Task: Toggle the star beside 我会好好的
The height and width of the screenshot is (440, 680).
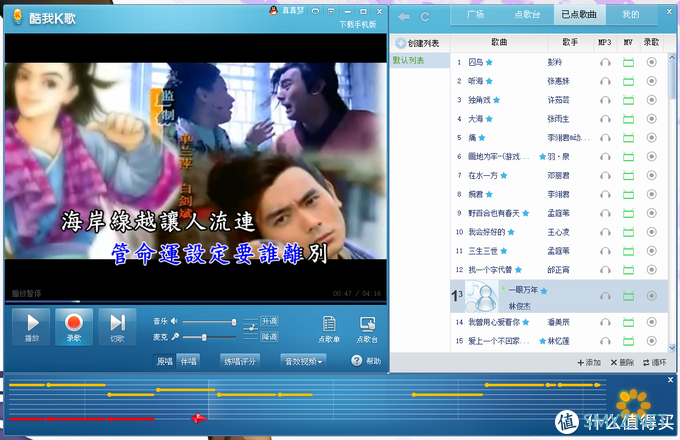Action: (x=511, y=232)
